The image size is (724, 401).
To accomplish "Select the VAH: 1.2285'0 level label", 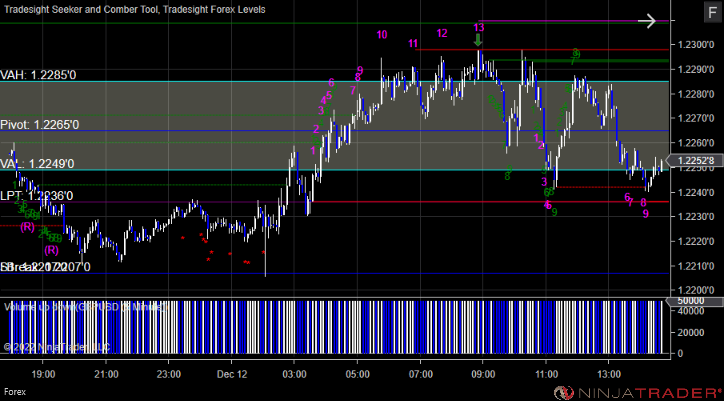I will (x=38, y=75).
